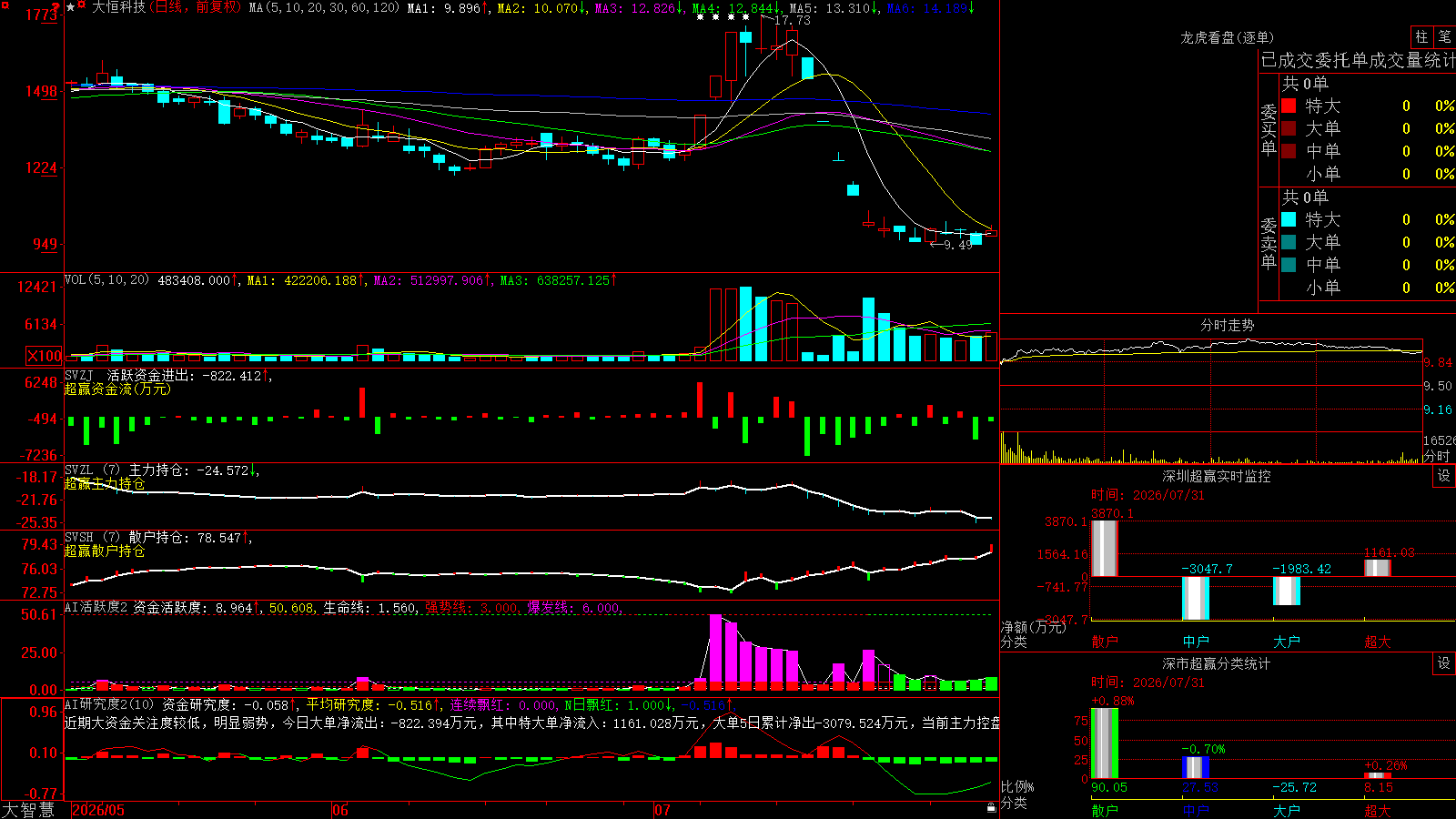Select the 大恒科技 stock name
This screenshot has width=1456, height=819.
[x=119, y=7]
